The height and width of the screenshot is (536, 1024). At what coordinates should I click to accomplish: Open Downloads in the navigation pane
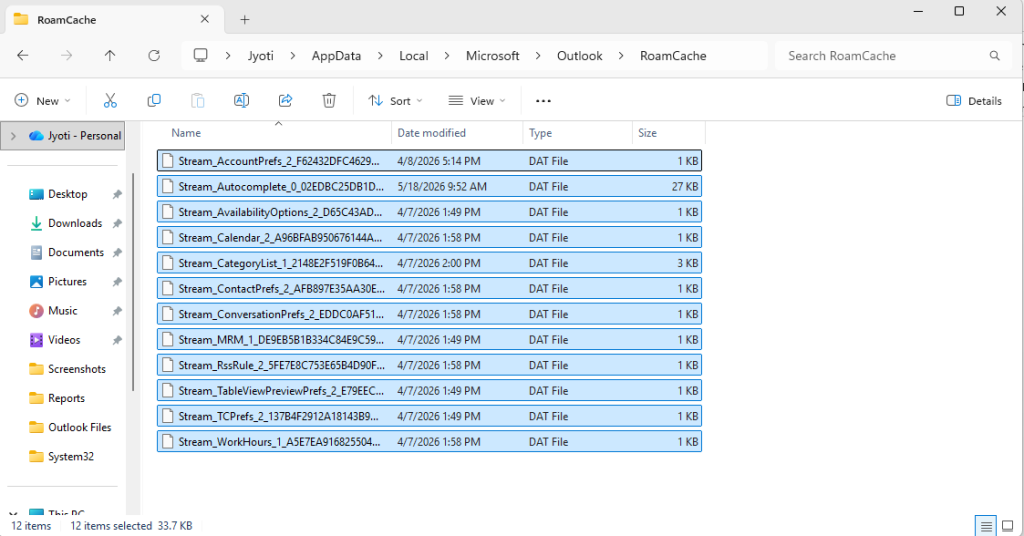[x=75, y=223]
